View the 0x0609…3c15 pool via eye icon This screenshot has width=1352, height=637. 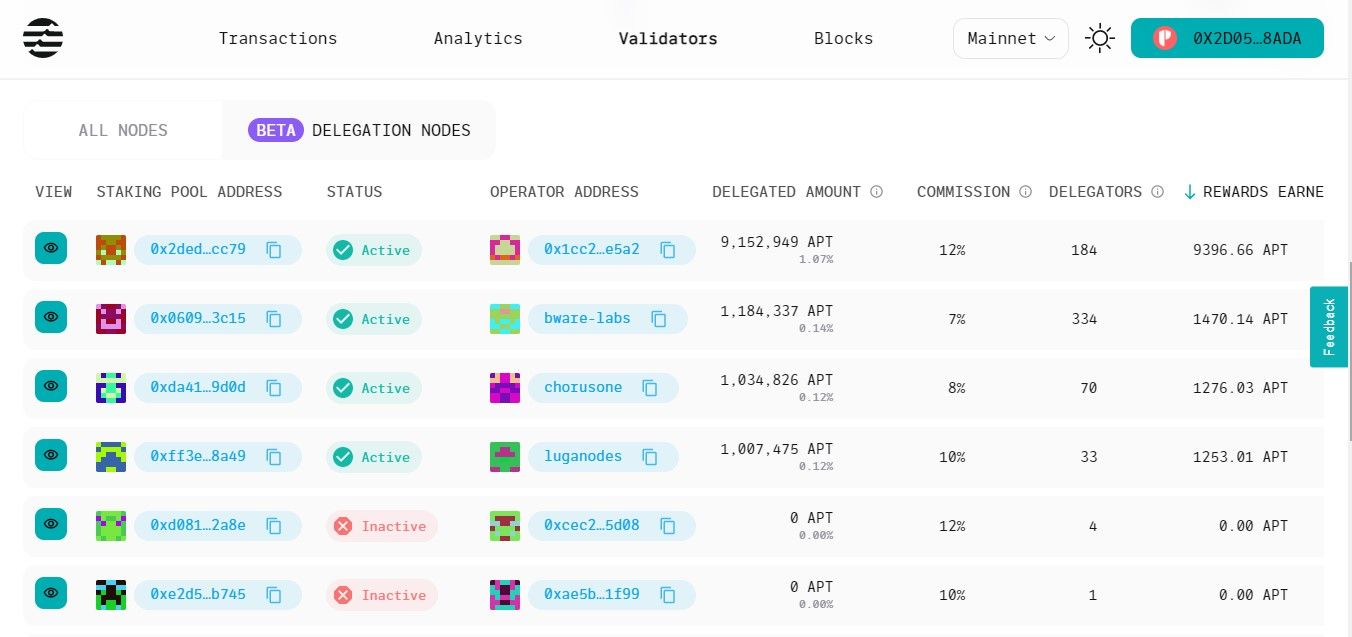point(51,317)
